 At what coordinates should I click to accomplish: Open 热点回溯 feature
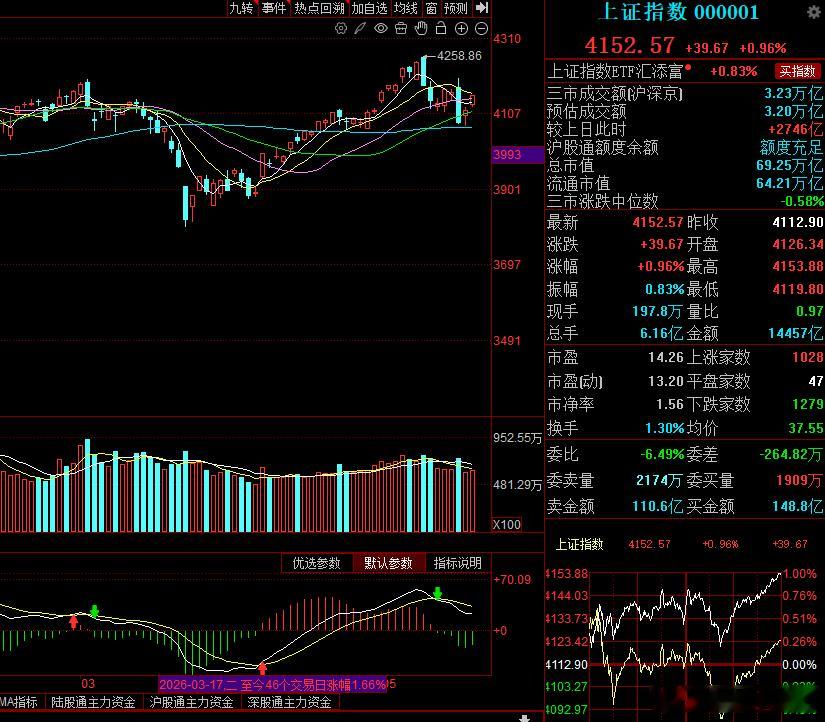click(319, 8)
